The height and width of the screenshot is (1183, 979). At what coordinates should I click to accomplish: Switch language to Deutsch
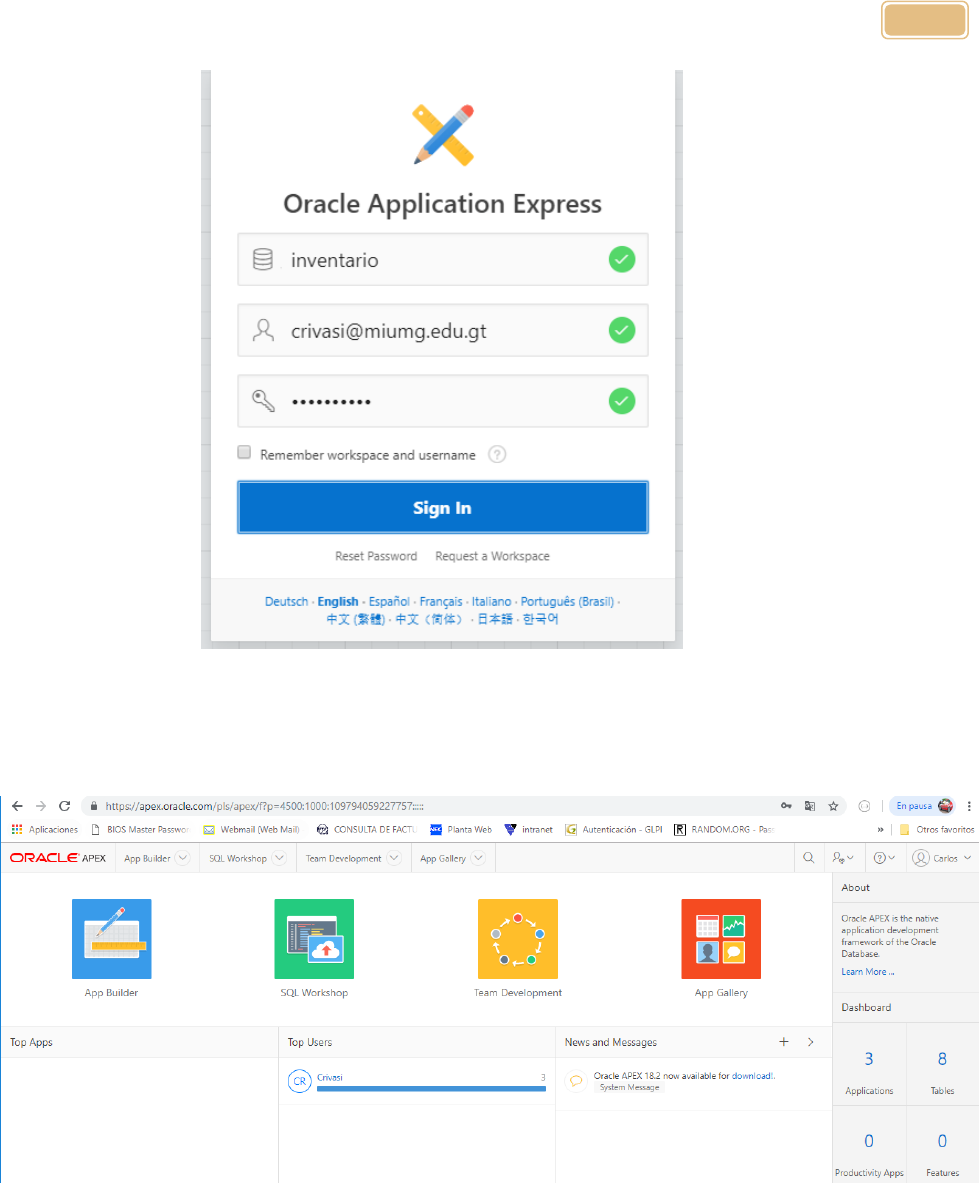(x=286, y=601)
